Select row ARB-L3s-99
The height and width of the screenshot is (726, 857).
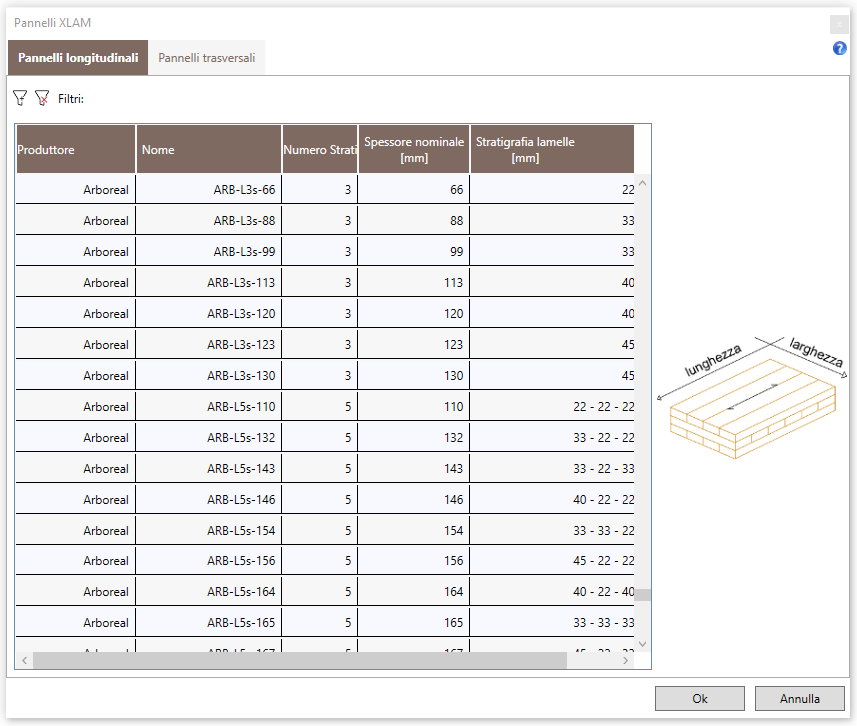click(325, 251)
